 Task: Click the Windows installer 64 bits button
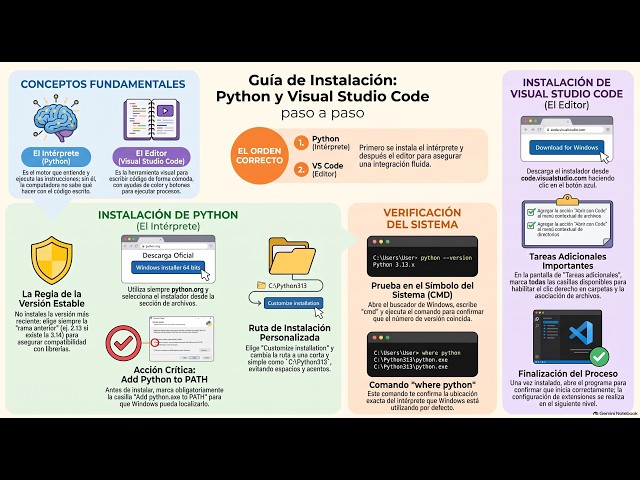(x=168, y=267)
